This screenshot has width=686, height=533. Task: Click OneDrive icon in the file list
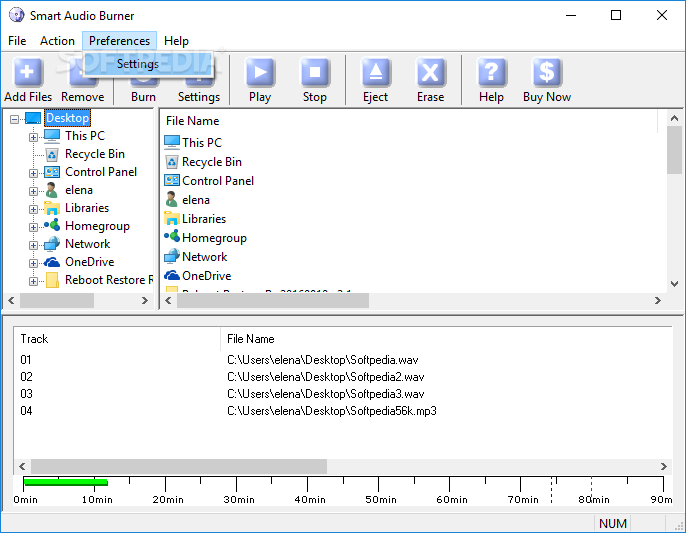[x=172, y=275]
